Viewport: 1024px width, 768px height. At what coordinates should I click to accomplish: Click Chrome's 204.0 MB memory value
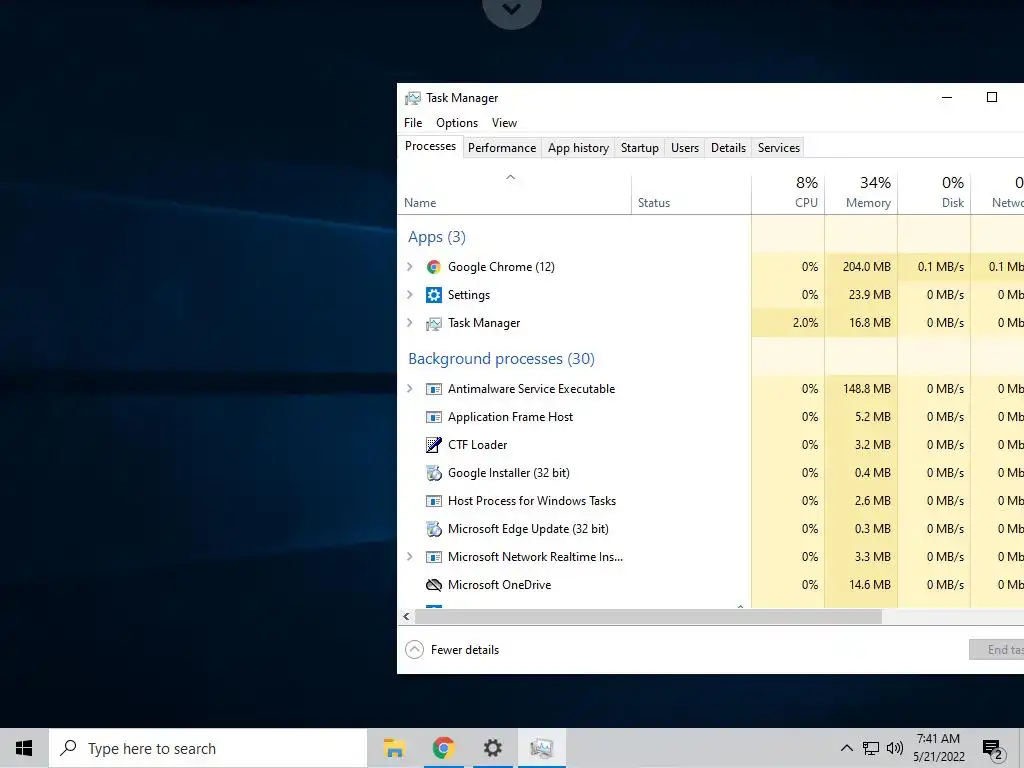867,267
